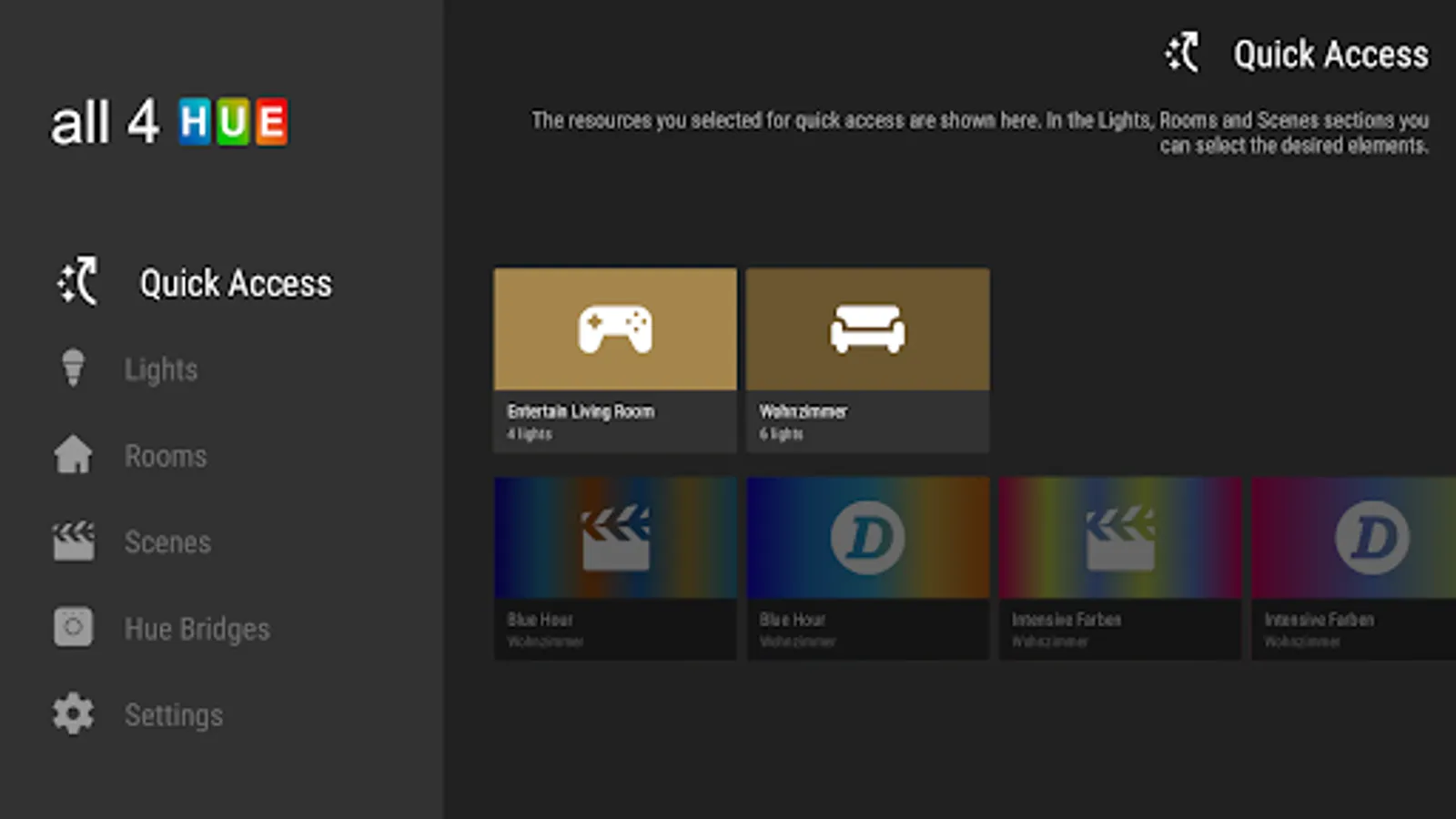Image resolution: width=1456 pixels, height=819 pixels.
Task: Click the lightbulb icon beside Lights
Action: pyautogui.click(x=73, y=369)
